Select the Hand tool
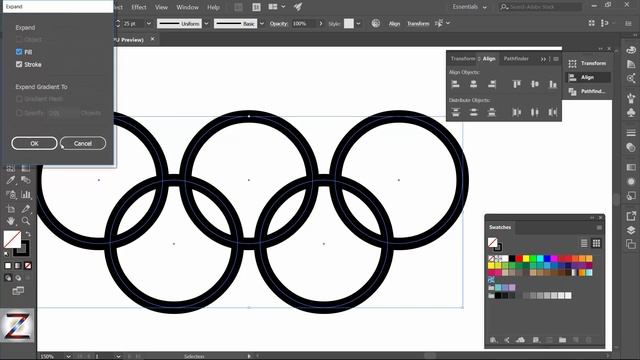Image resolution: width=640 pixels, height=360 pixels. point(11,221)
